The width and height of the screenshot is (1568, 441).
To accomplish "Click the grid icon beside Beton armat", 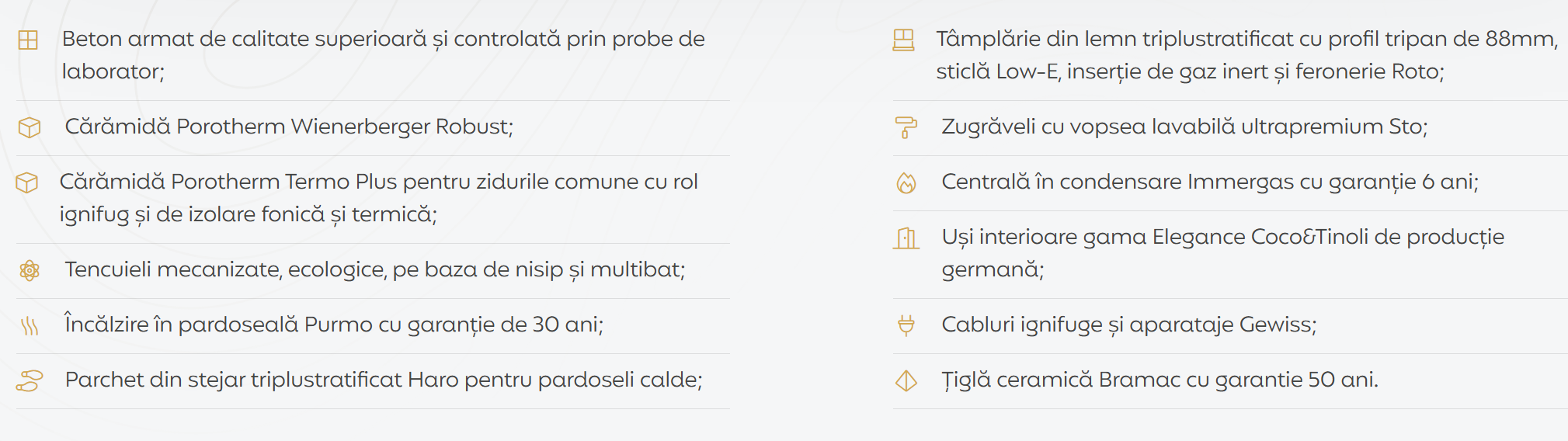I will tap(28, 40).
